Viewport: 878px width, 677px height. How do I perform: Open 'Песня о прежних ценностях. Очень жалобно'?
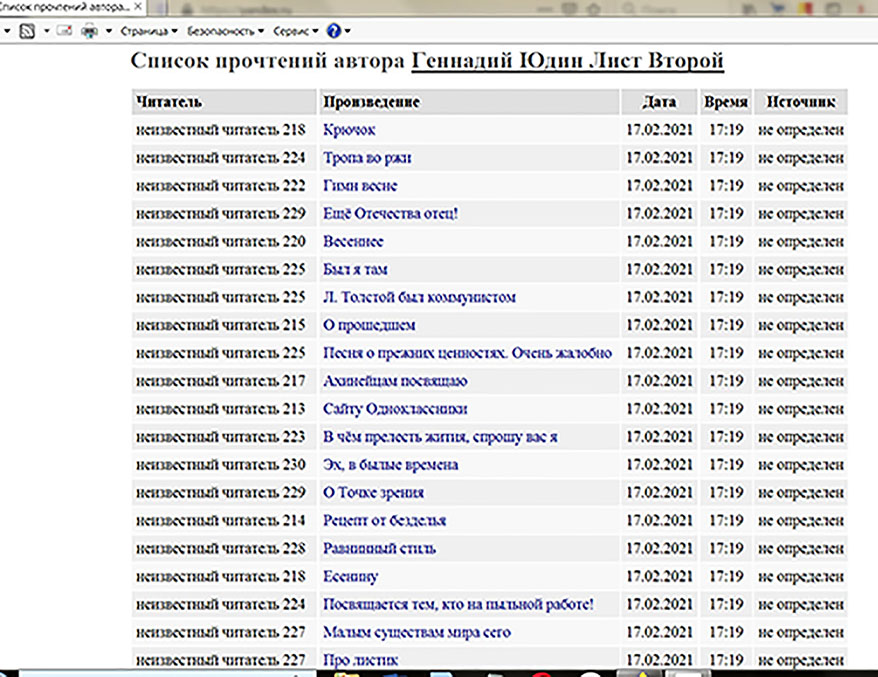tap(468, 353)
